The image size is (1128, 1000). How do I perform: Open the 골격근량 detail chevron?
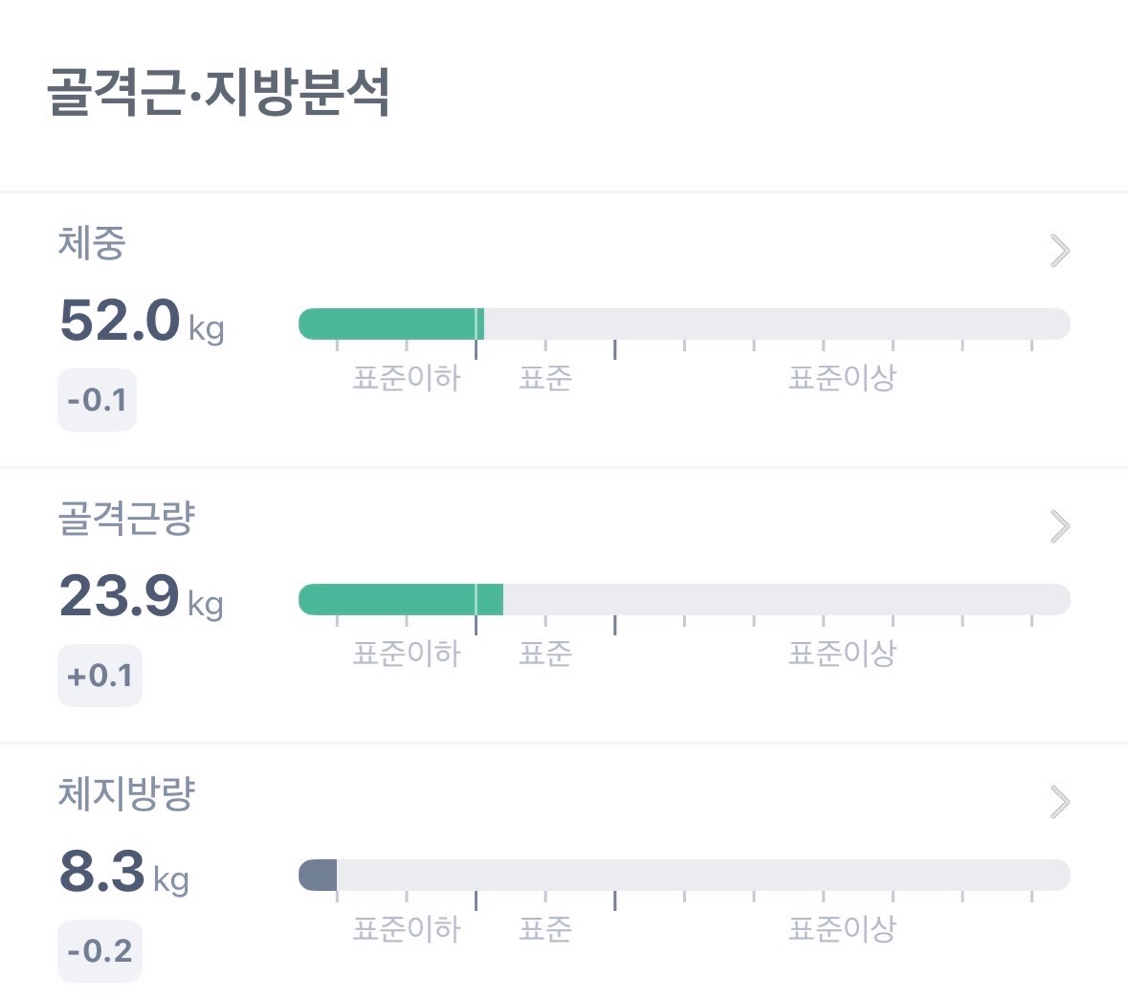(1060, 526)
